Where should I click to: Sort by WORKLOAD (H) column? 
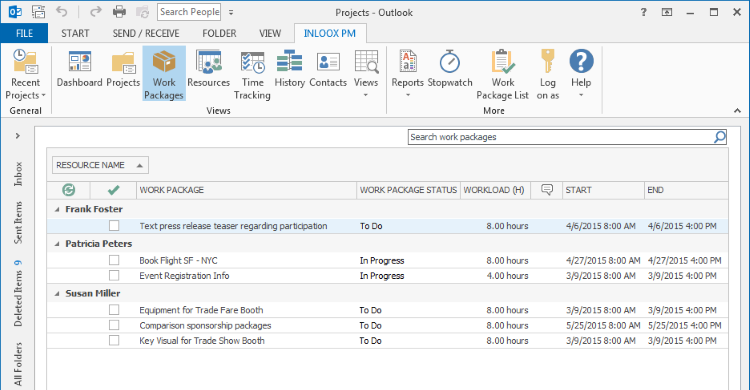(495, 190)
